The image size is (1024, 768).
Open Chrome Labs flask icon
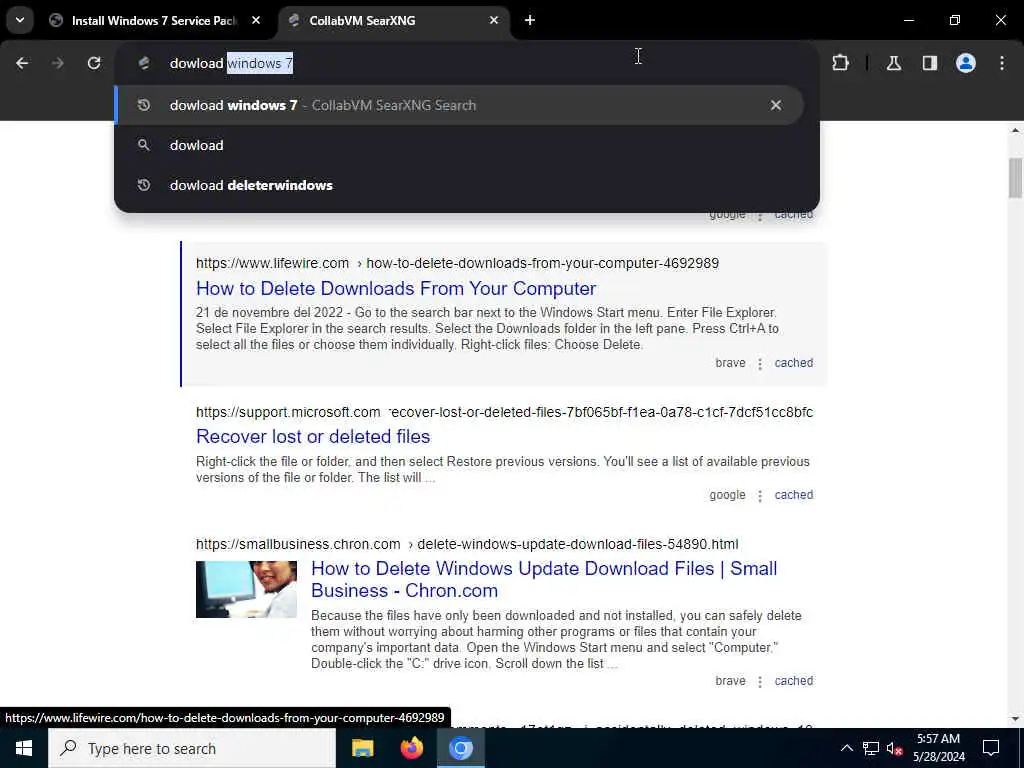894,63
